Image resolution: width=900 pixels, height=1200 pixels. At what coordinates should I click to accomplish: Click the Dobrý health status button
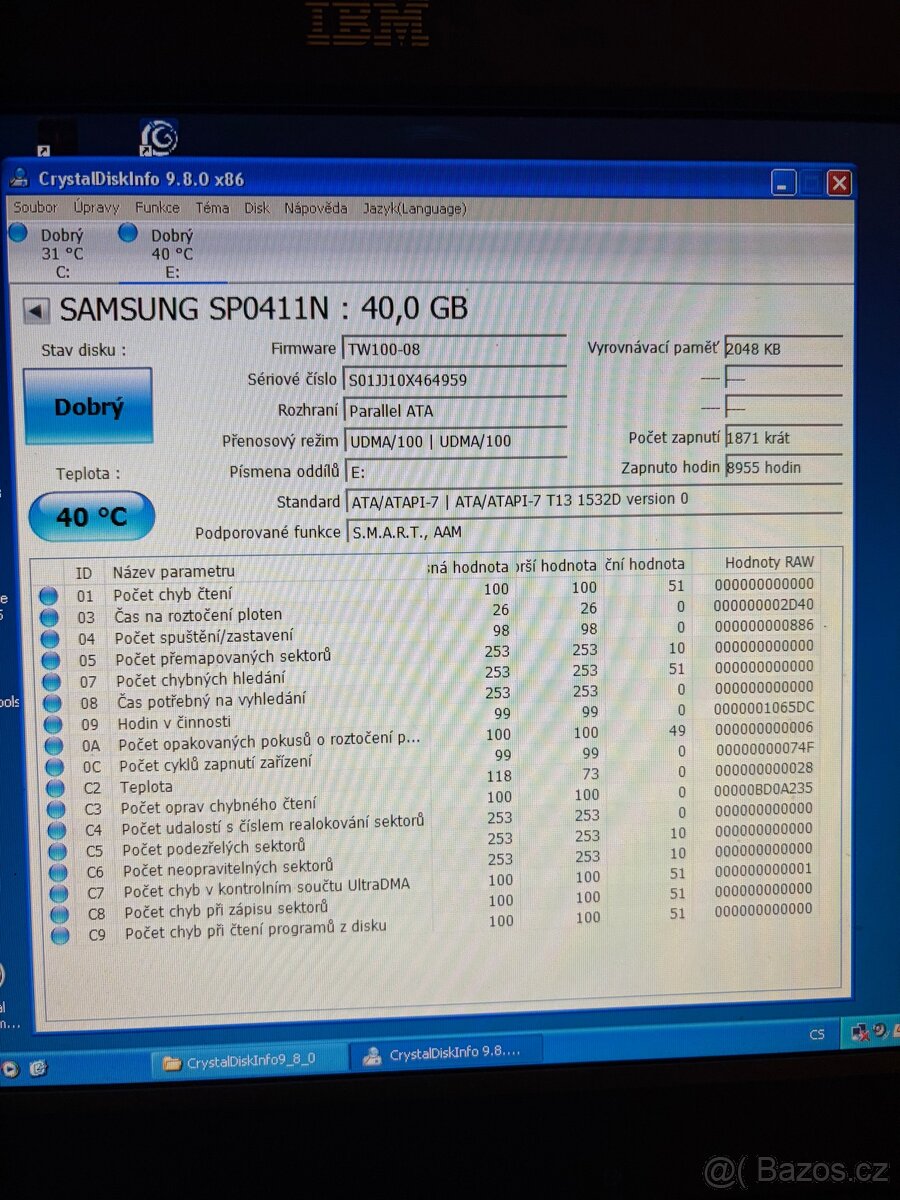coord(88,405)
